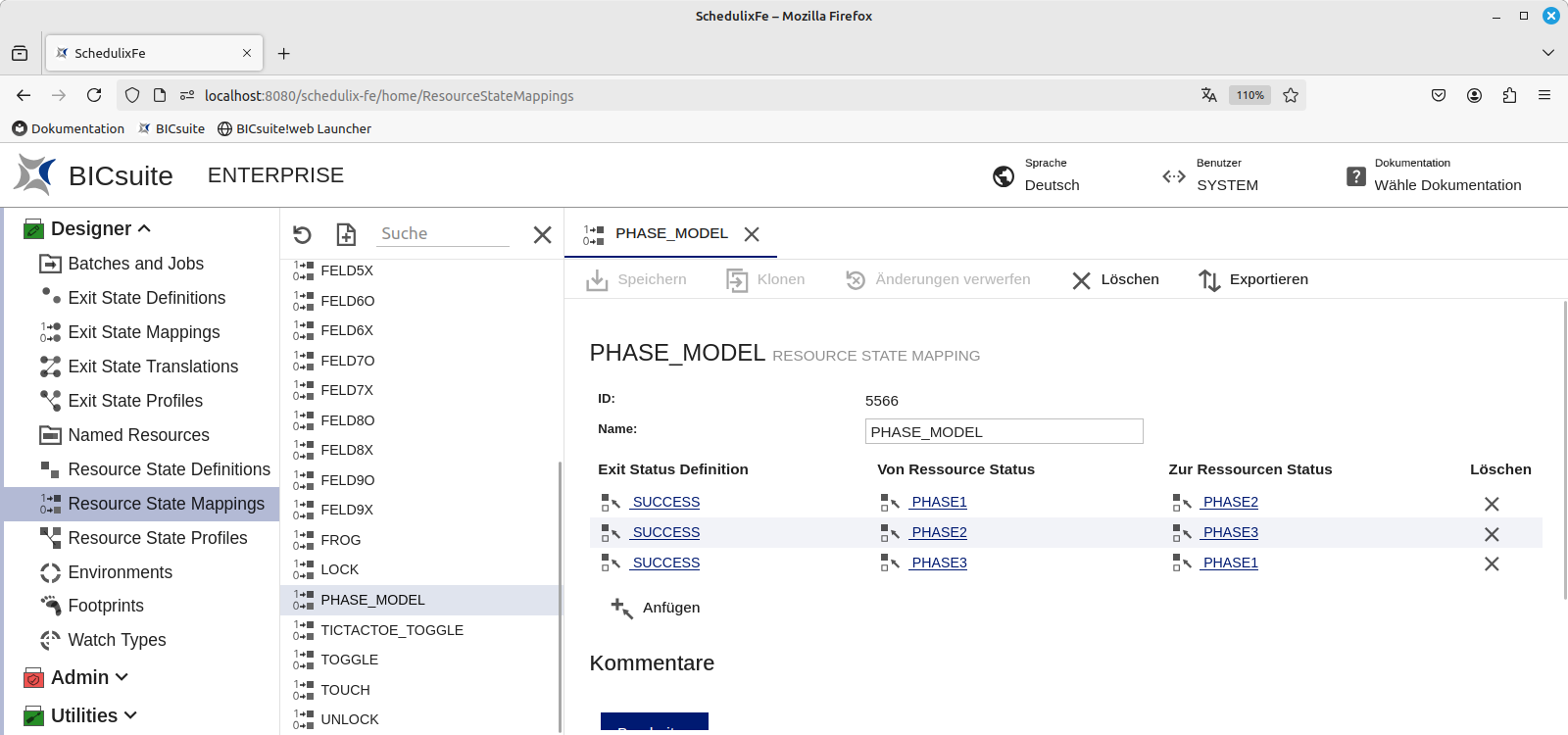Screen dimensions: 1568x735
Task: Open the Dokumentation bookmark
Action: tap(69, 128)
